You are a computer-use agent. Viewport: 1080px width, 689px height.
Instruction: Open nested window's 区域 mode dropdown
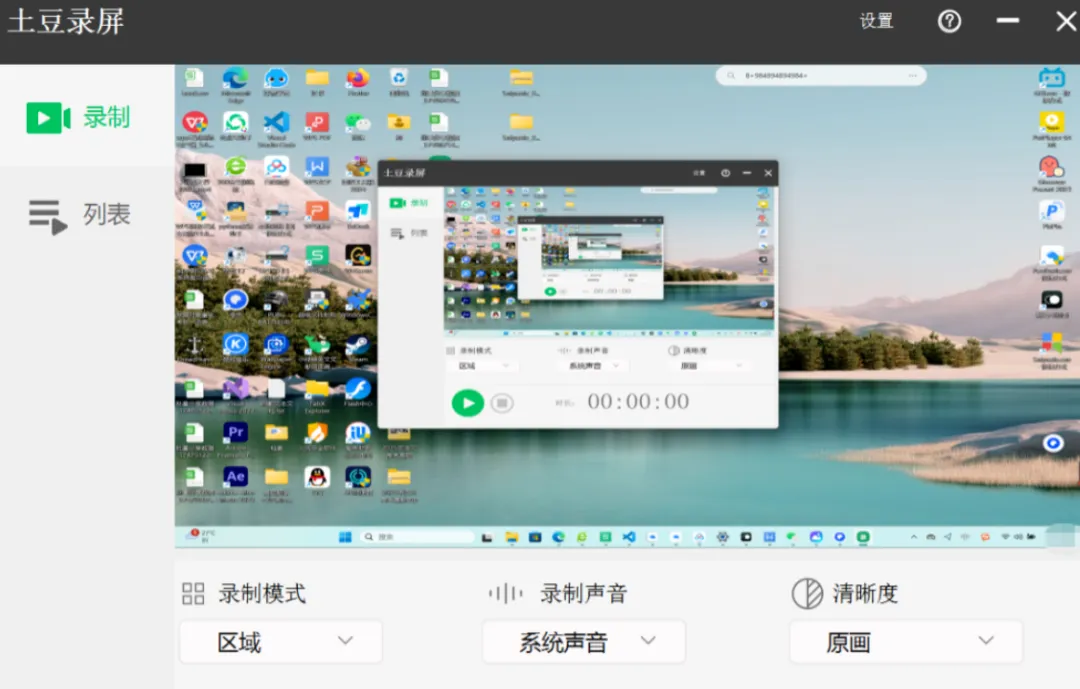pyautogui.click(x=484, y=366)
